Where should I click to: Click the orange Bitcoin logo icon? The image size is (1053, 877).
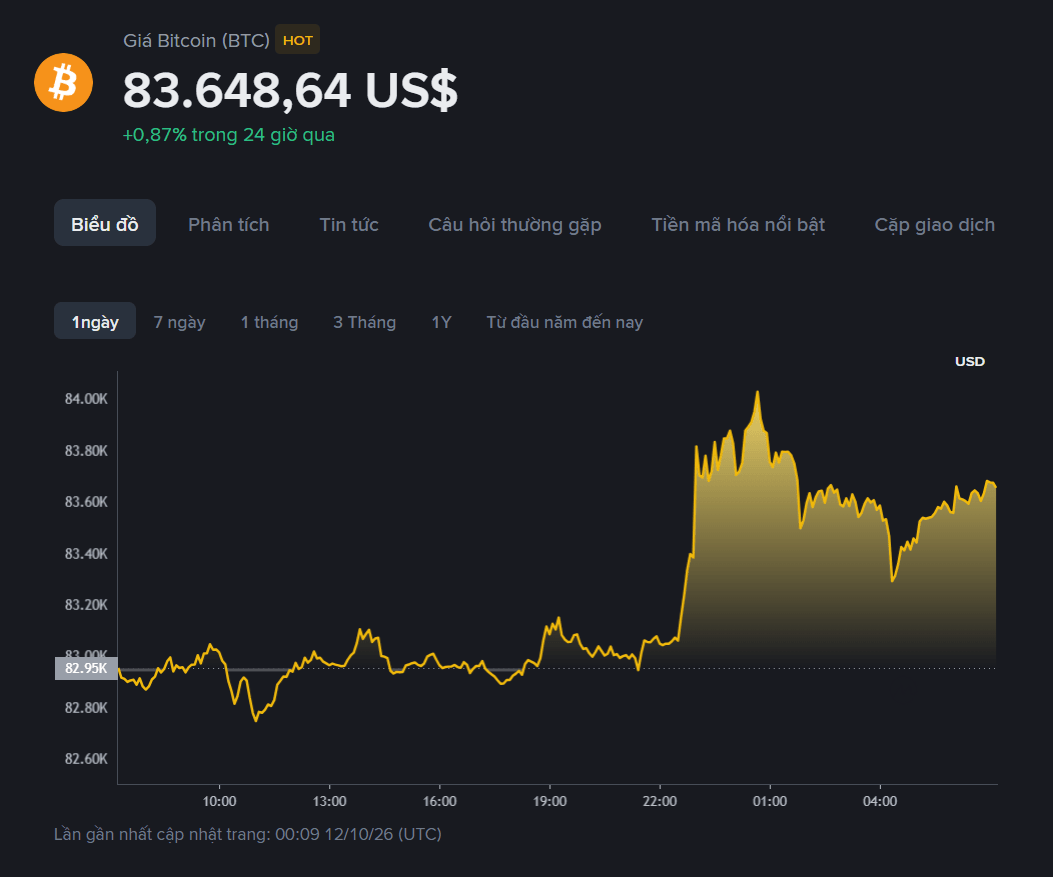[x=64, y=83]
